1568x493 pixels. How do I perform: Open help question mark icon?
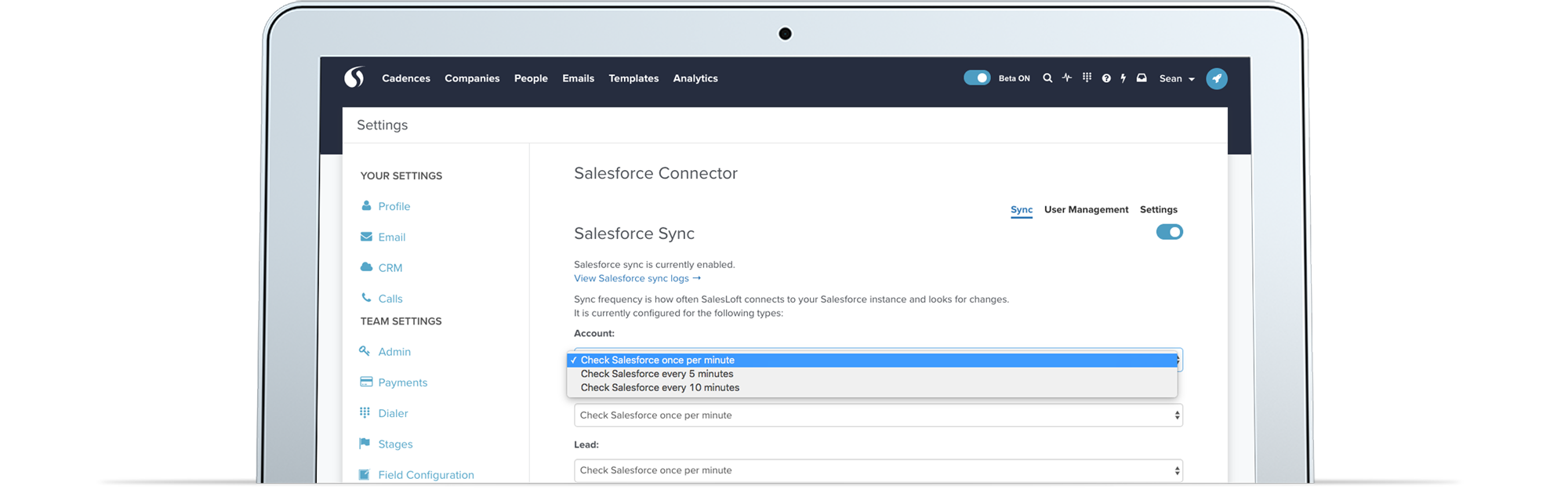pos(1105,78)
